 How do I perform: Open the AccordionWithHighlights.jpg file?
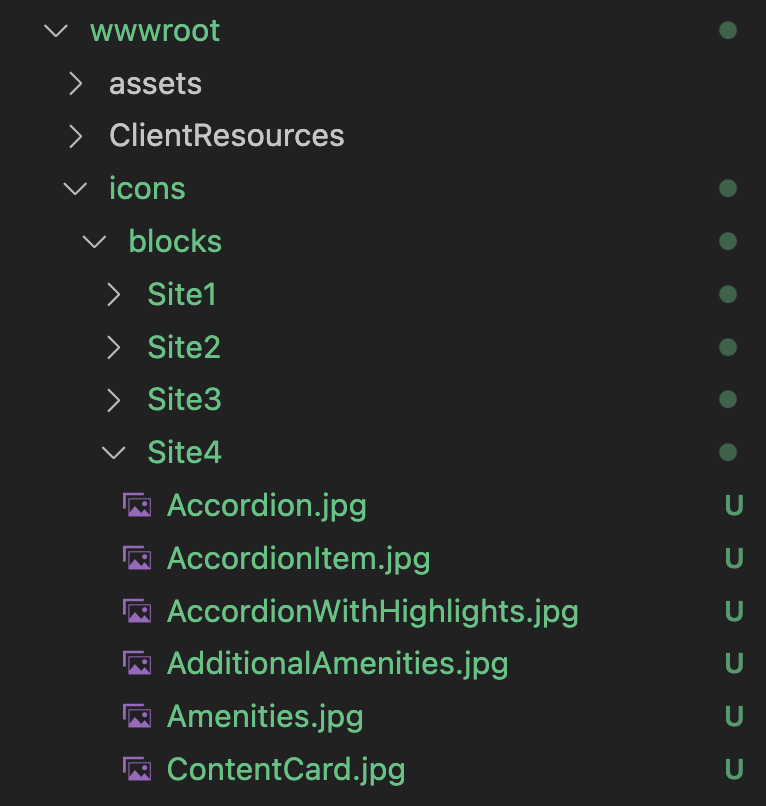[x=372, y=611]
